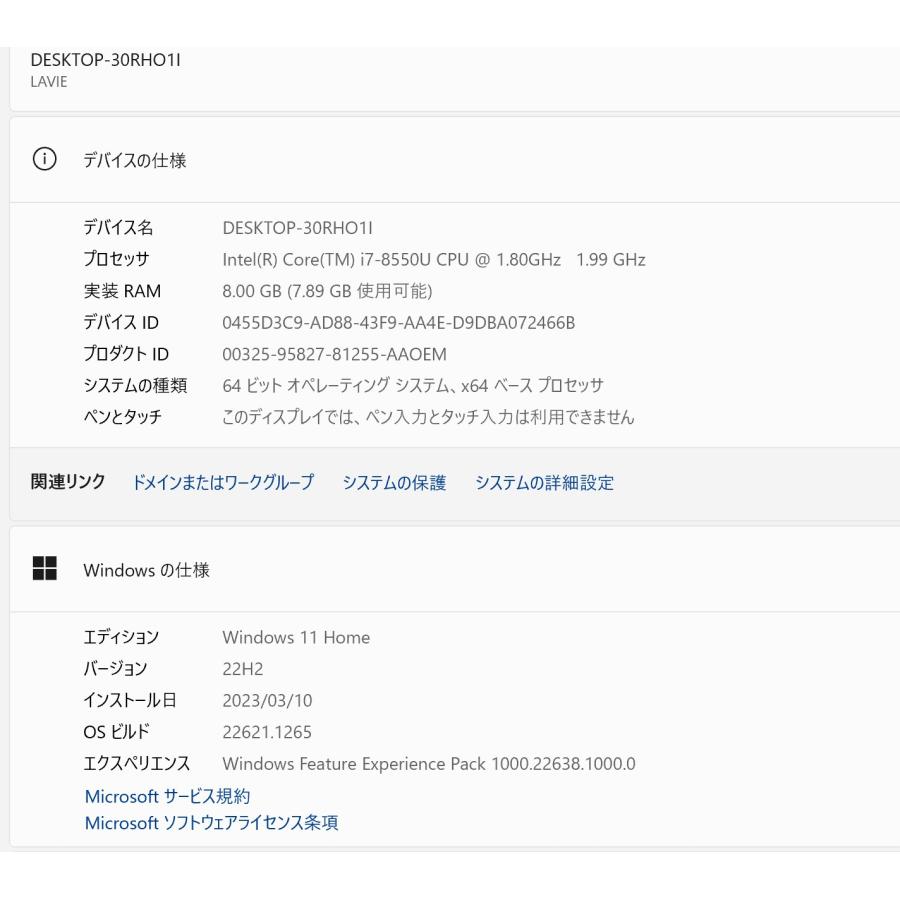Select the 8.00 GB RAM value
Viewport: 900px width, 900px height.
[327, 291]
